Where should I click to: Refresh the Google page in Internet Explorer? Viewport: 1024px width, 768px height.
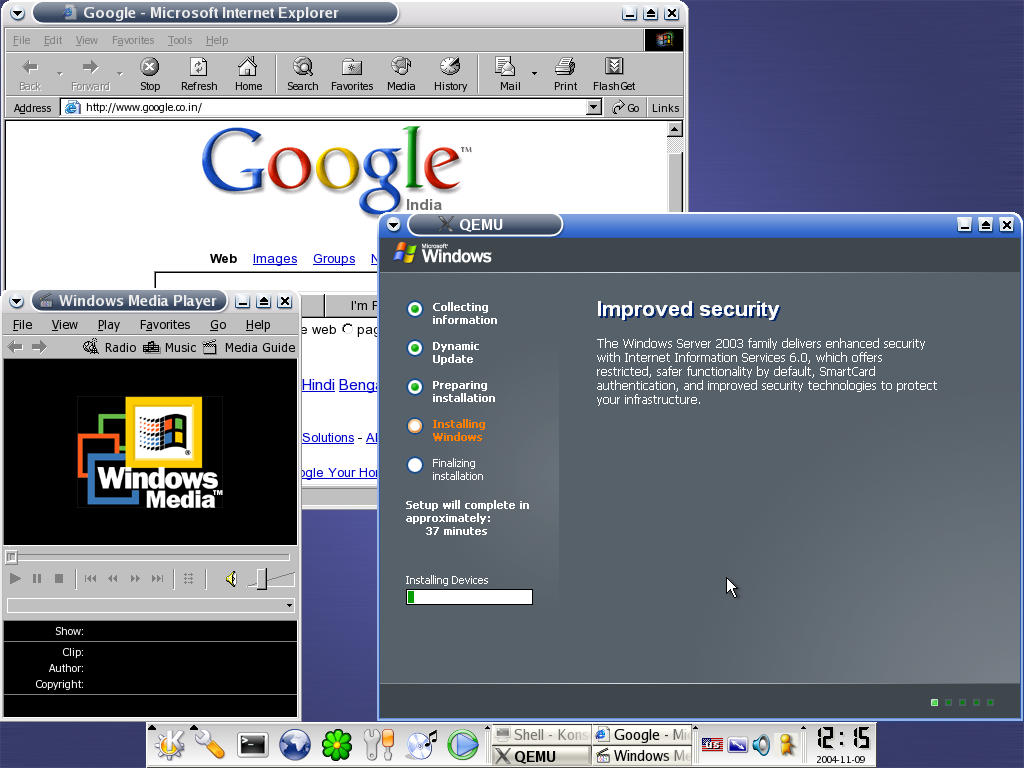199,74
